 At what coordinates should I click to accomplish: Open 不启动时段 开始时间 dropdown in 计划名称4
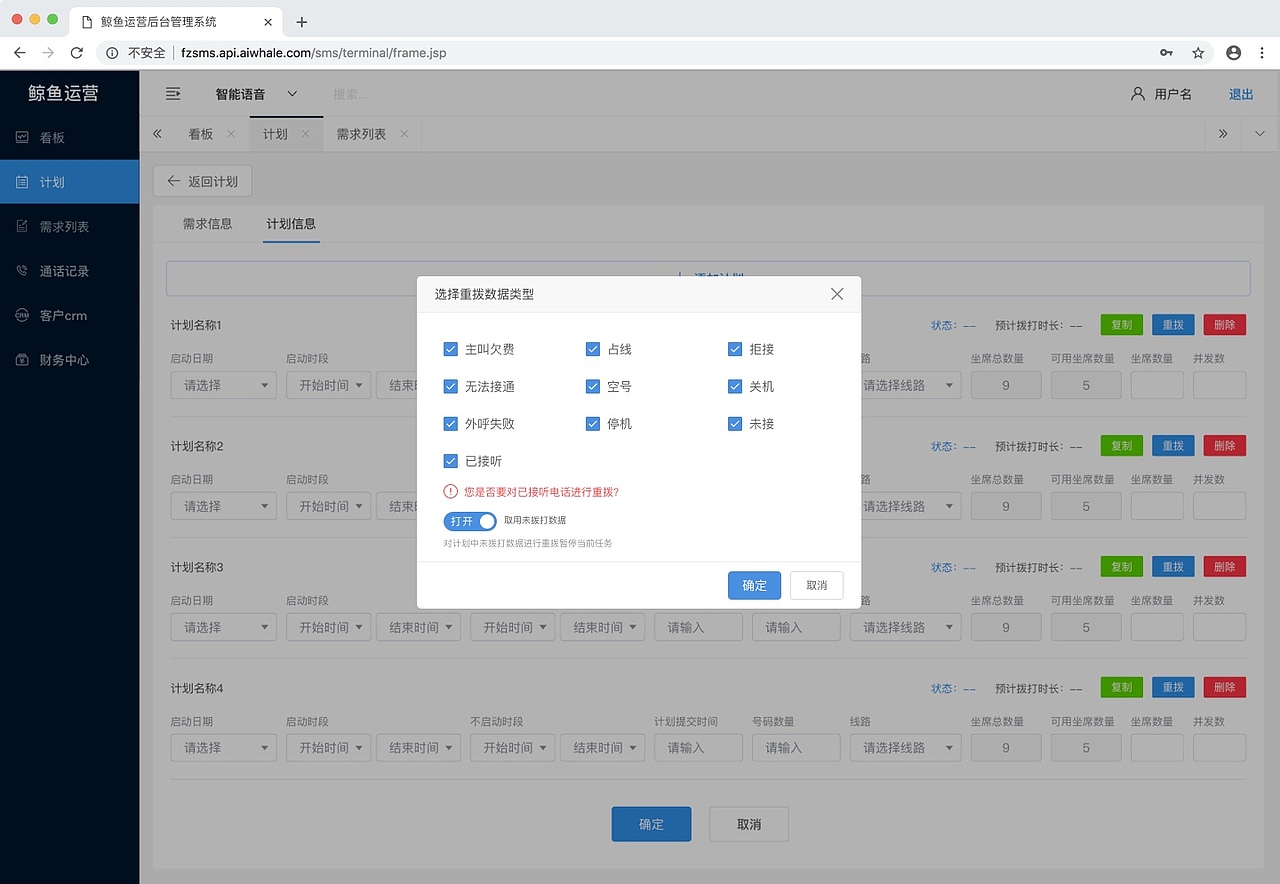[512, 747]
